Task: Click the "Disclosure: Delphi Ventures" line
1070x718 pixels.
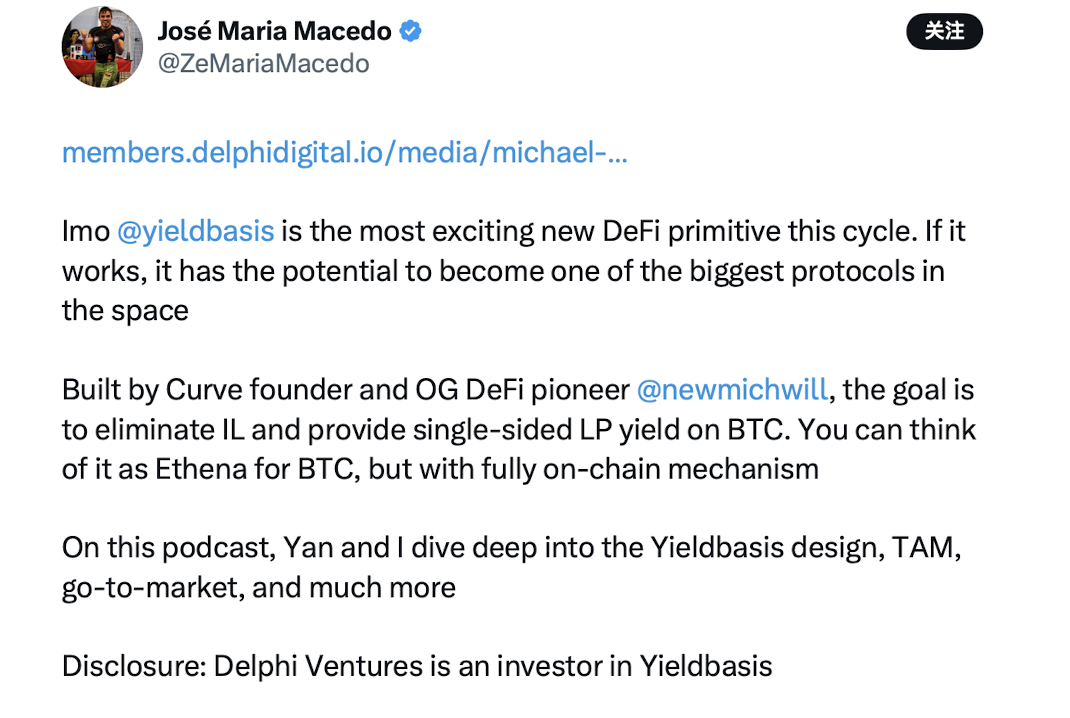Action: pos(416,665)
